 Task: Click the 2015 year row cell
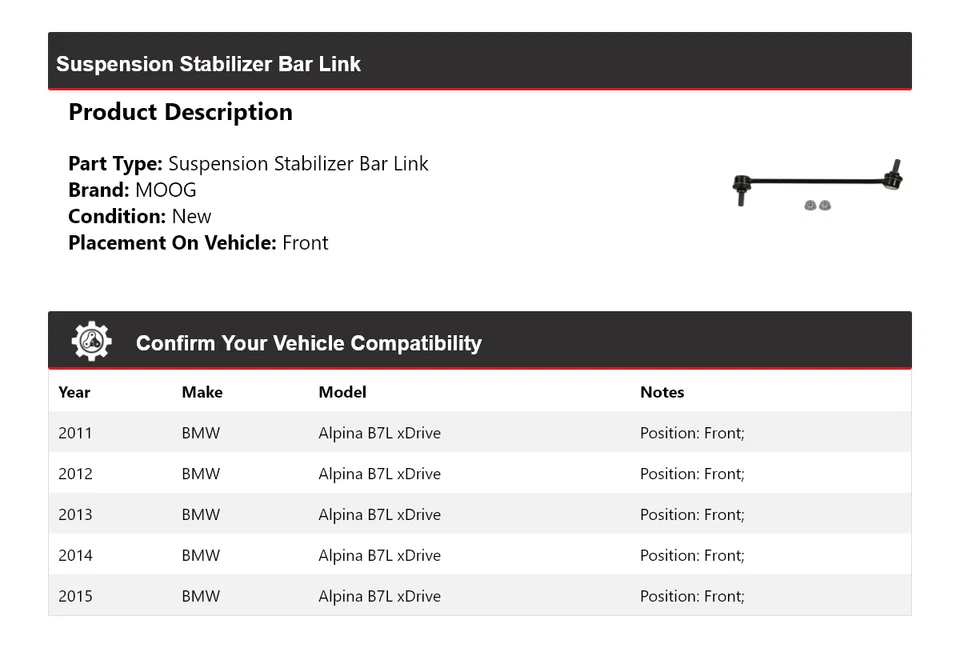tap(75, 597)
